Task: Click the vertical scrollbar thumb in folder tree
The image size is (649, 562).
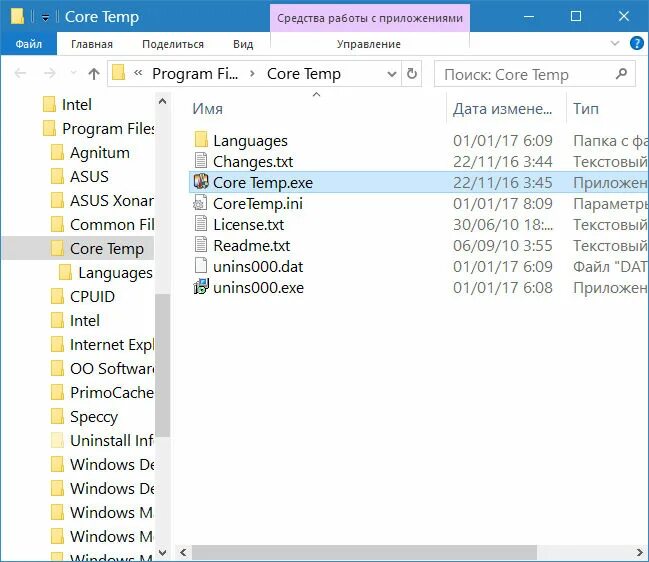Action: pyautogui.click(x=162, y=365)
